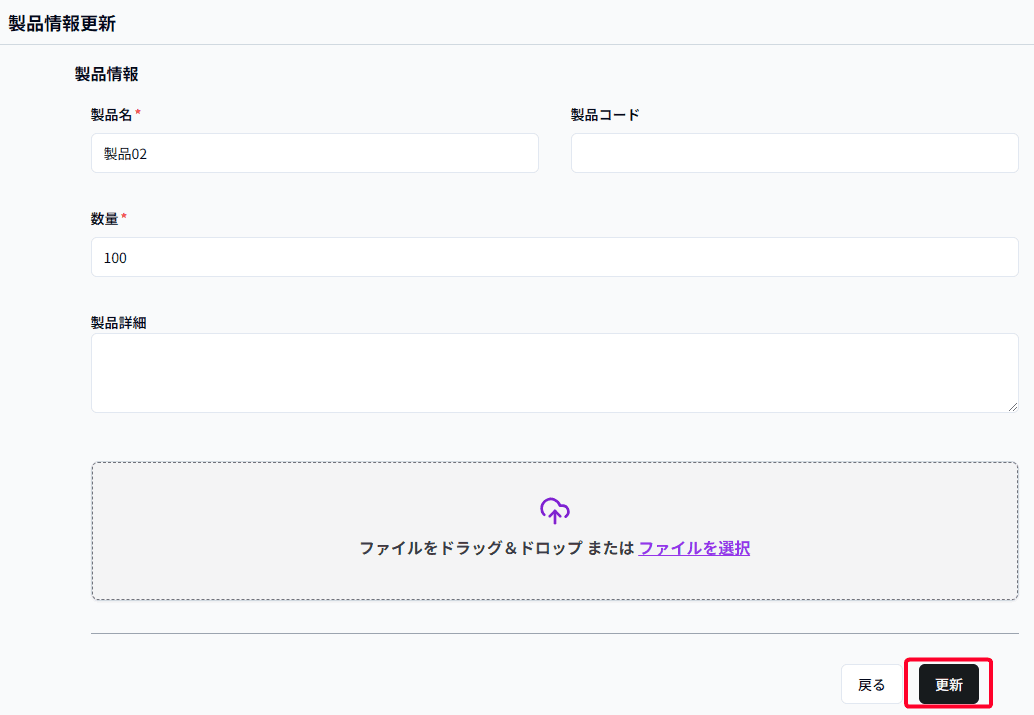The height and width of the screenshot is (715, 1034).
Task: Click the 製品詳細 textarea resize handle
Action: (1013, 407)
